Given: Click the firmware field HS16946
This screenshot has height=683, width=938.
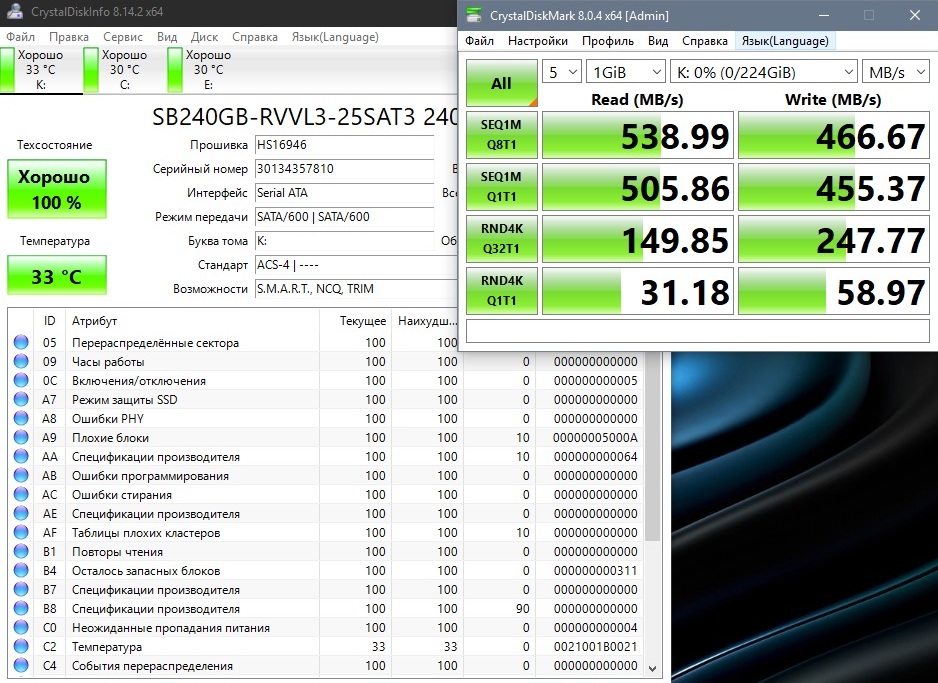Looking at the screenshot, I should coord(345,145).
